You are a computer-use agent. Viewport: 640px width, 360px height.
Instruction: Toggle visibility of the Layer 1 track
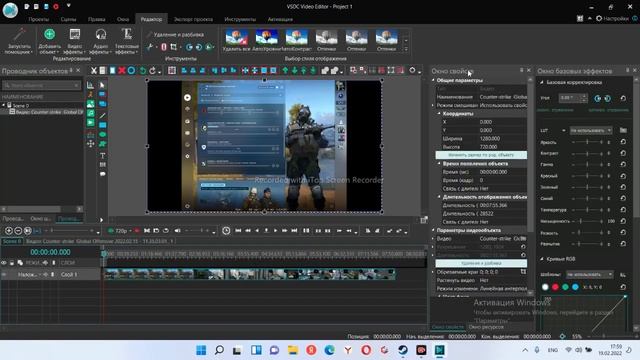click(4, 275)
